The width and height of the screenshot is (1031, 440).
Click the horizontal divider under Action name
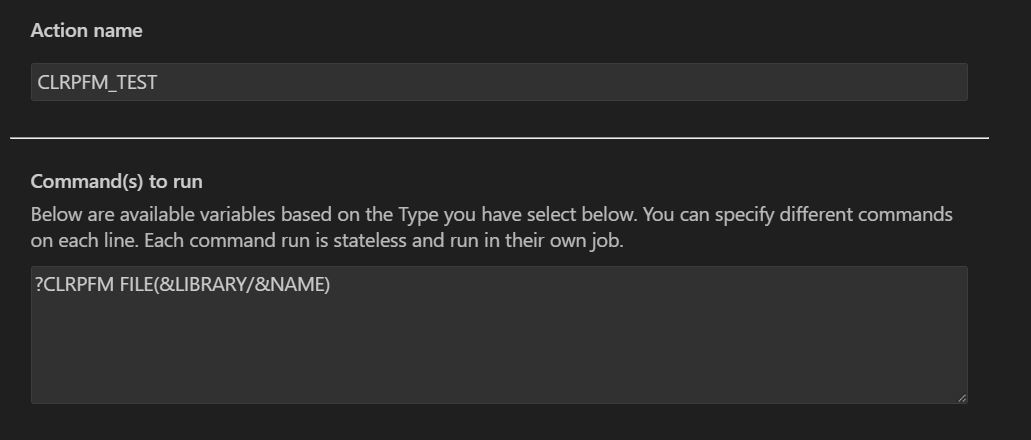[x=498, y=138]
